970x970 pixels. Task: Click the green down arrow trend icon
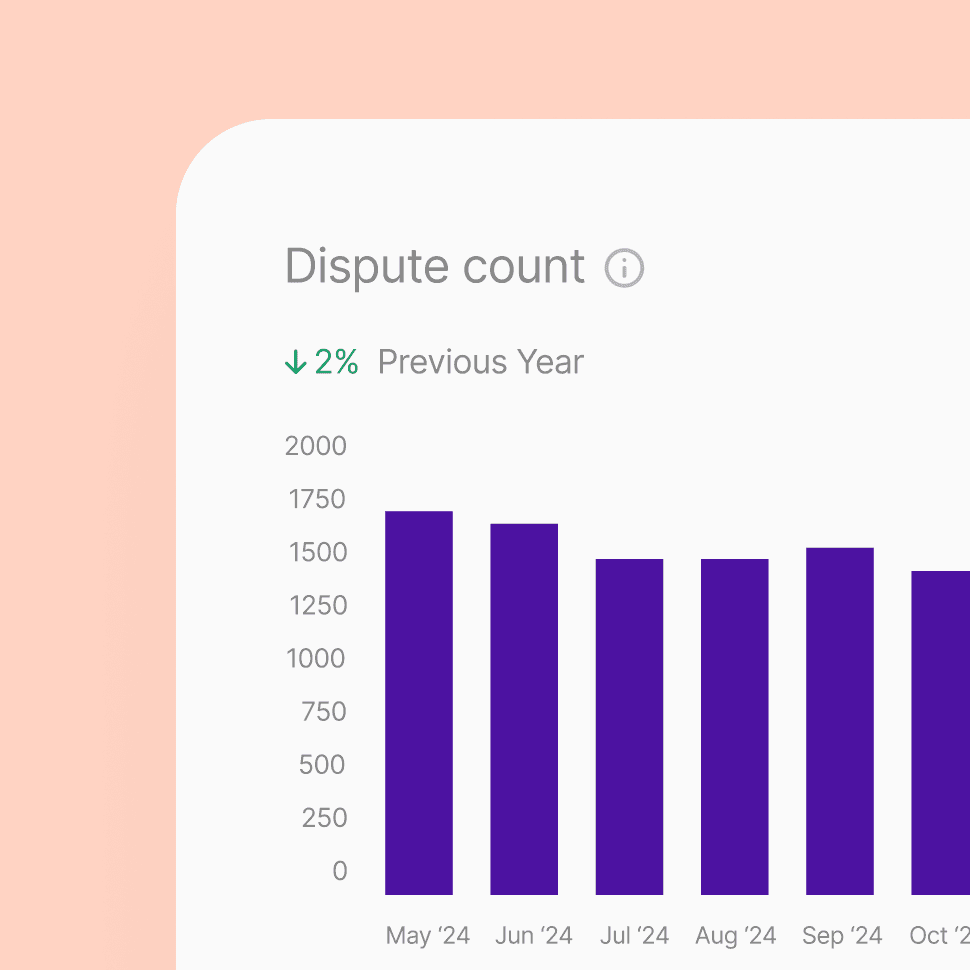295,362
